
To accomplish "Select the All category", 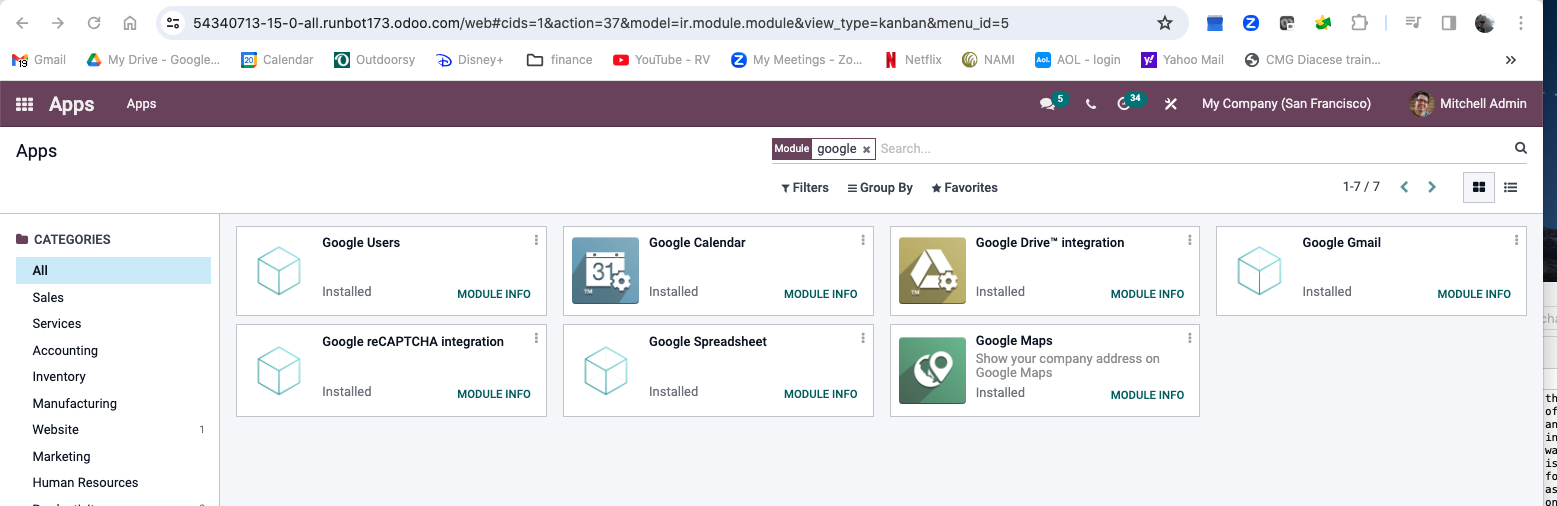I will tap(113, 271).
